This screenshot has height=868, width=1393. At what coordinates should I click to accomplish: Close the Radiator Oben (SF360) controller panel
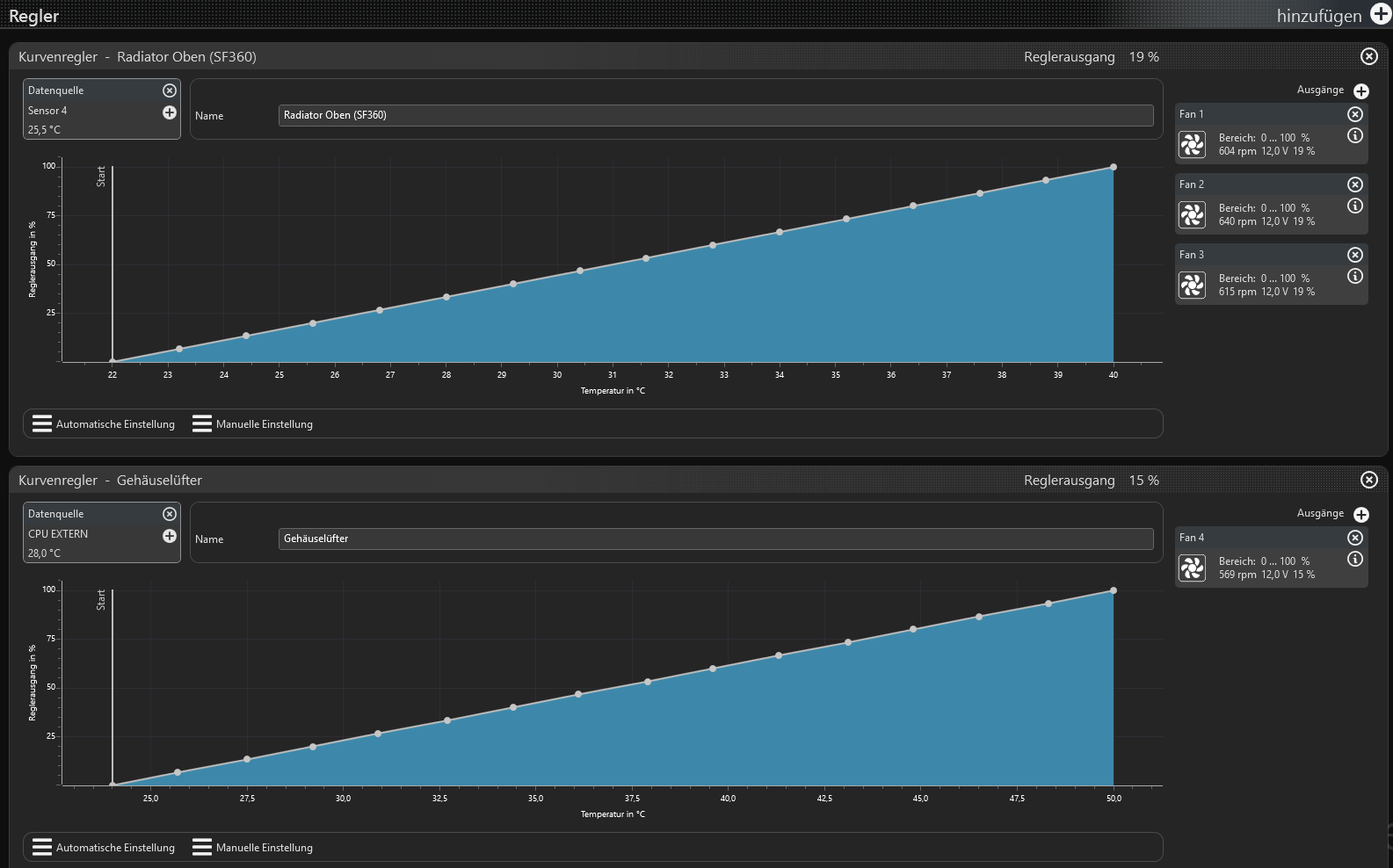[x=1369, y=56]
